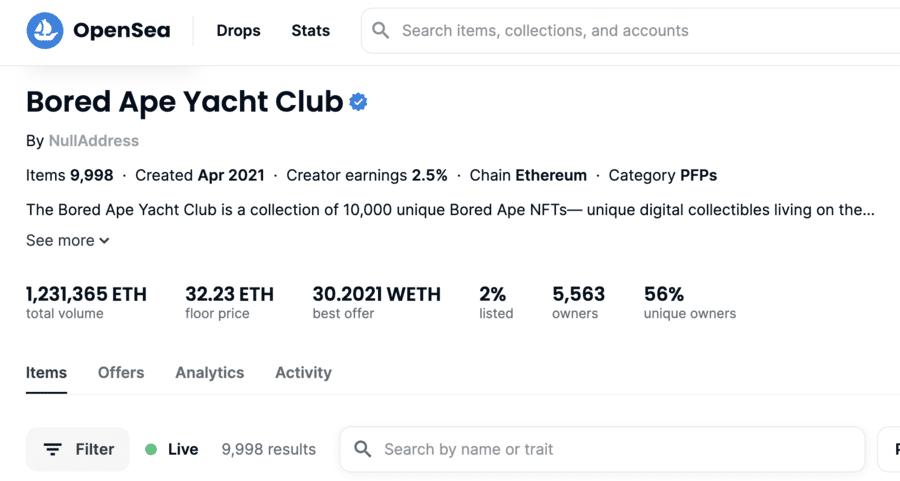Viewport: 900px width, 481px height.
Task: Click the 30.2021 WETH best offer stat
Action: [x=377, y=302]
